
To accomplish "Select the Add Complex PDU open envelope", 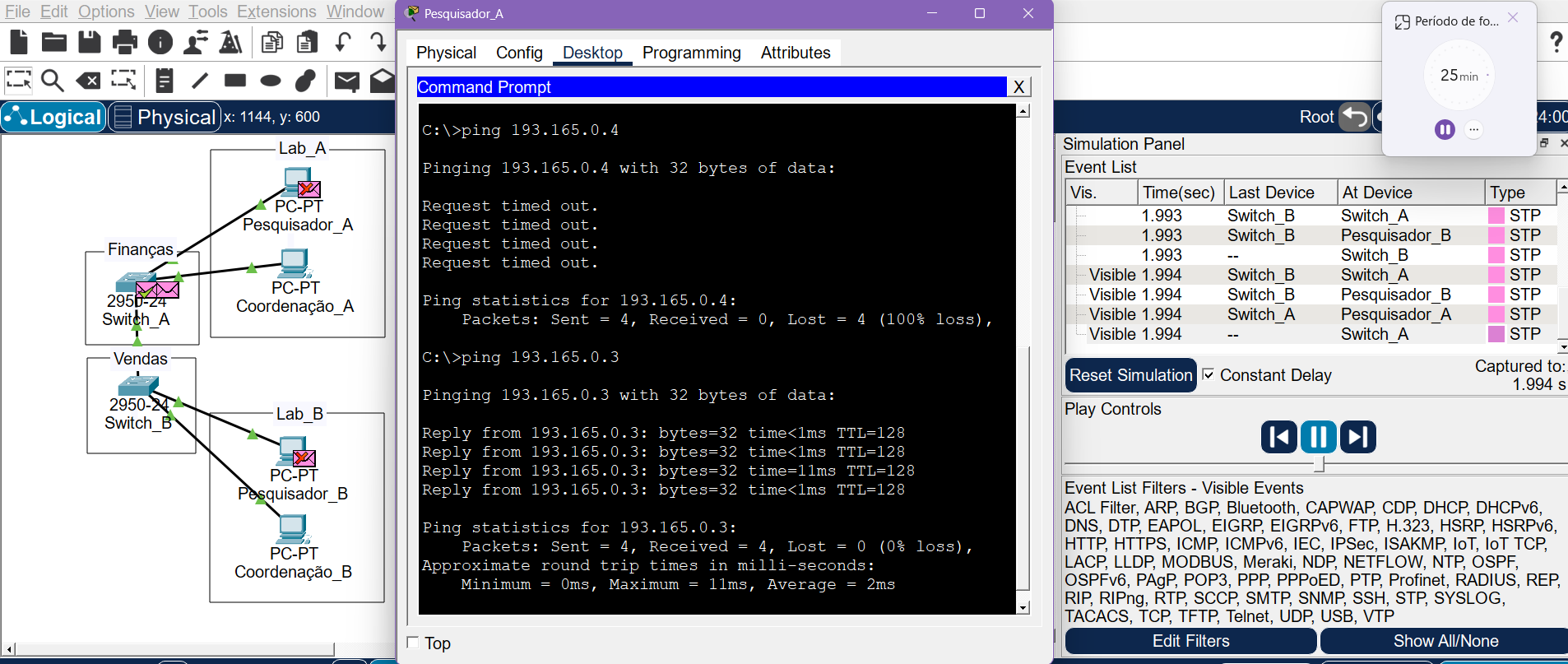I will [383, 80].
